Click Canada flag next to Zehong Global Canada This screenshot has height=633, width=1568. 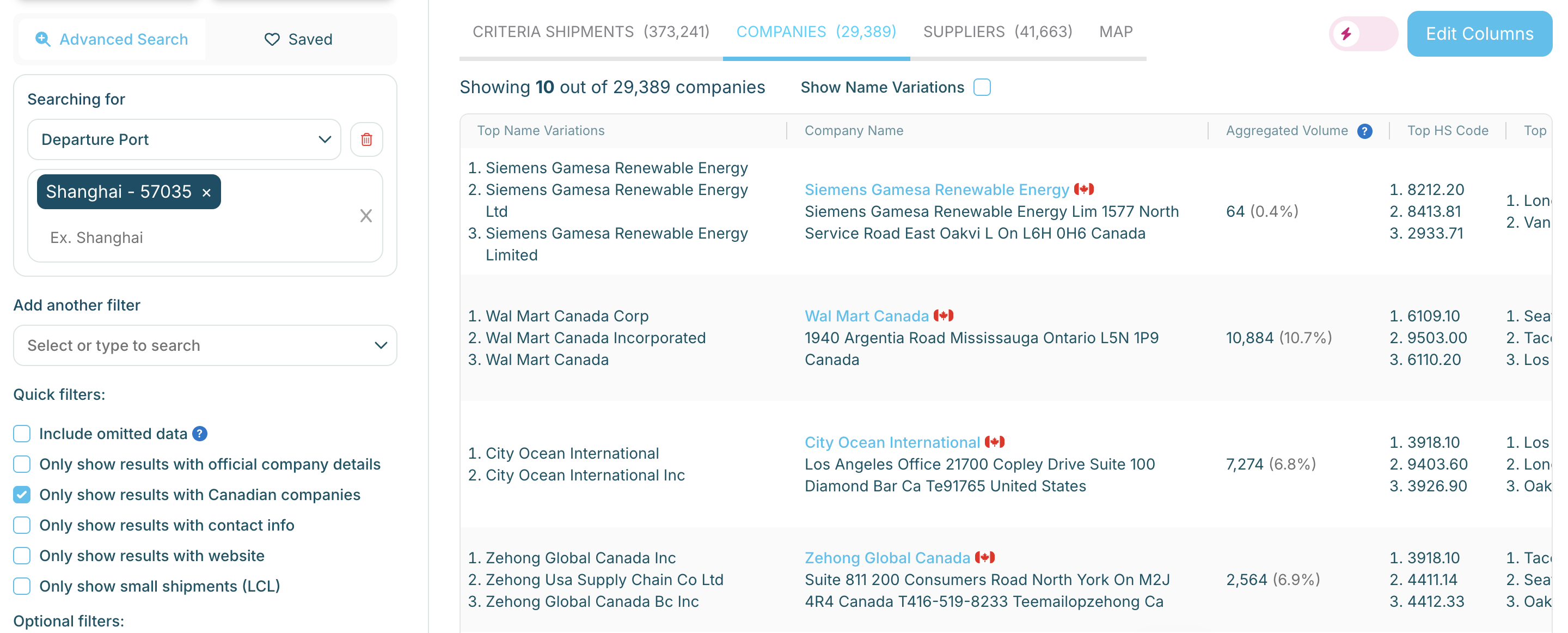tap(985, 557)
